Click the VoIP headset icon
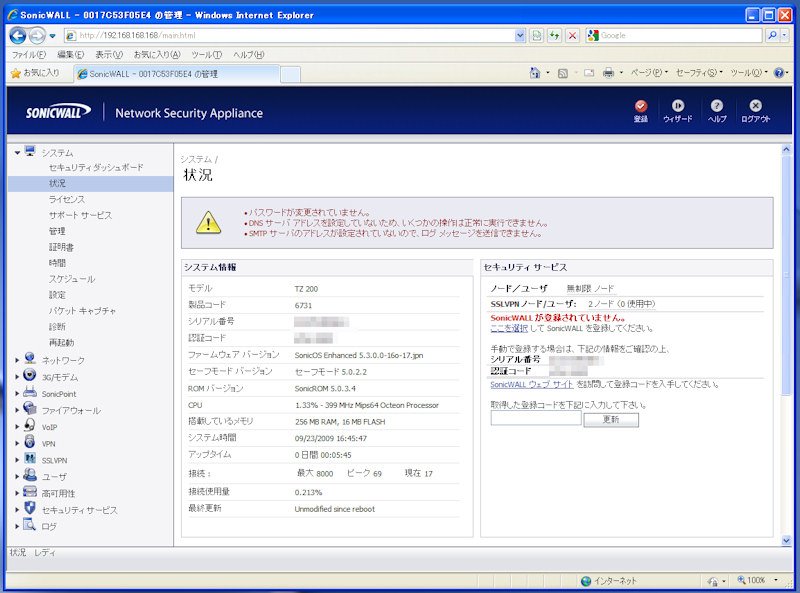The width and height of the screenshot is (800, 593). (30, 426)
